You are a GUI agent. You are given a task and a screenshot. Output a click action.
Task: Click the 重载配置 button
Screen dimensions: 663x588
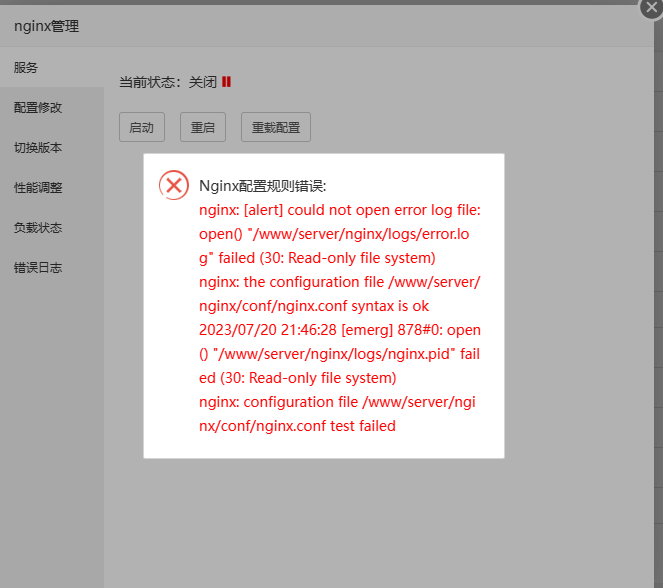click(276, 127)
